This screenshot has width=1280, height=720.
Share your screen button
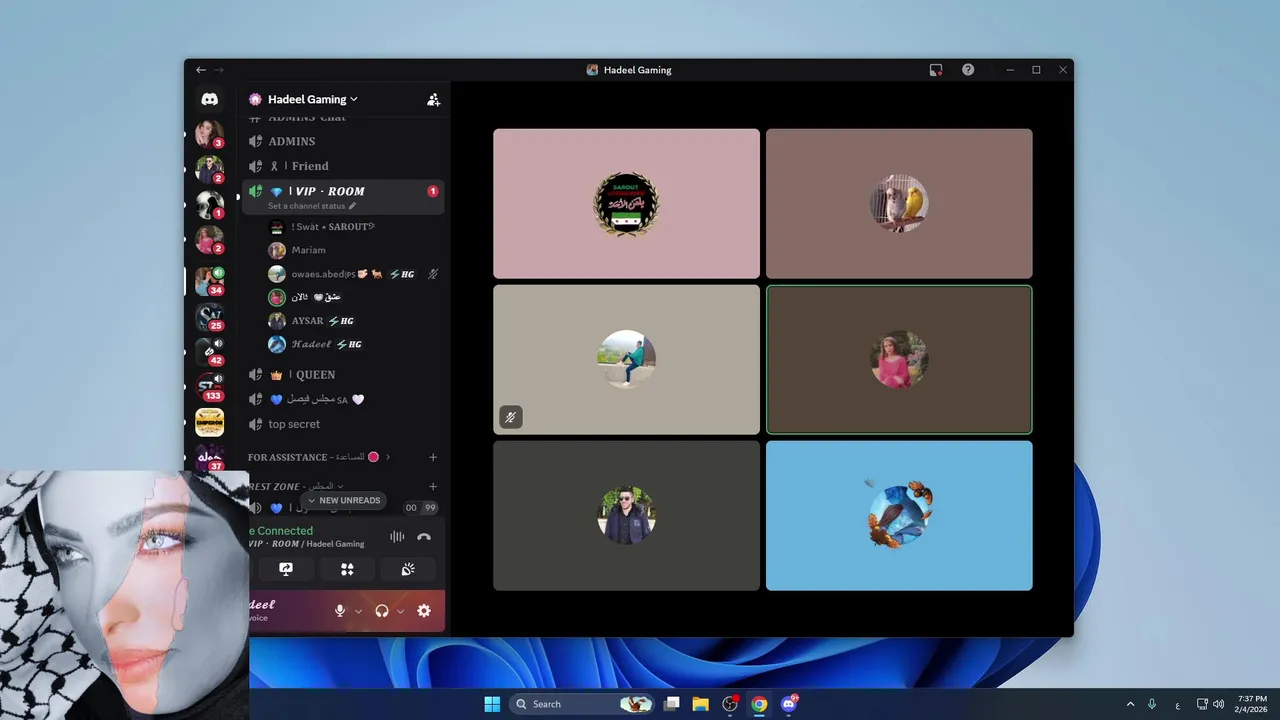286,569
